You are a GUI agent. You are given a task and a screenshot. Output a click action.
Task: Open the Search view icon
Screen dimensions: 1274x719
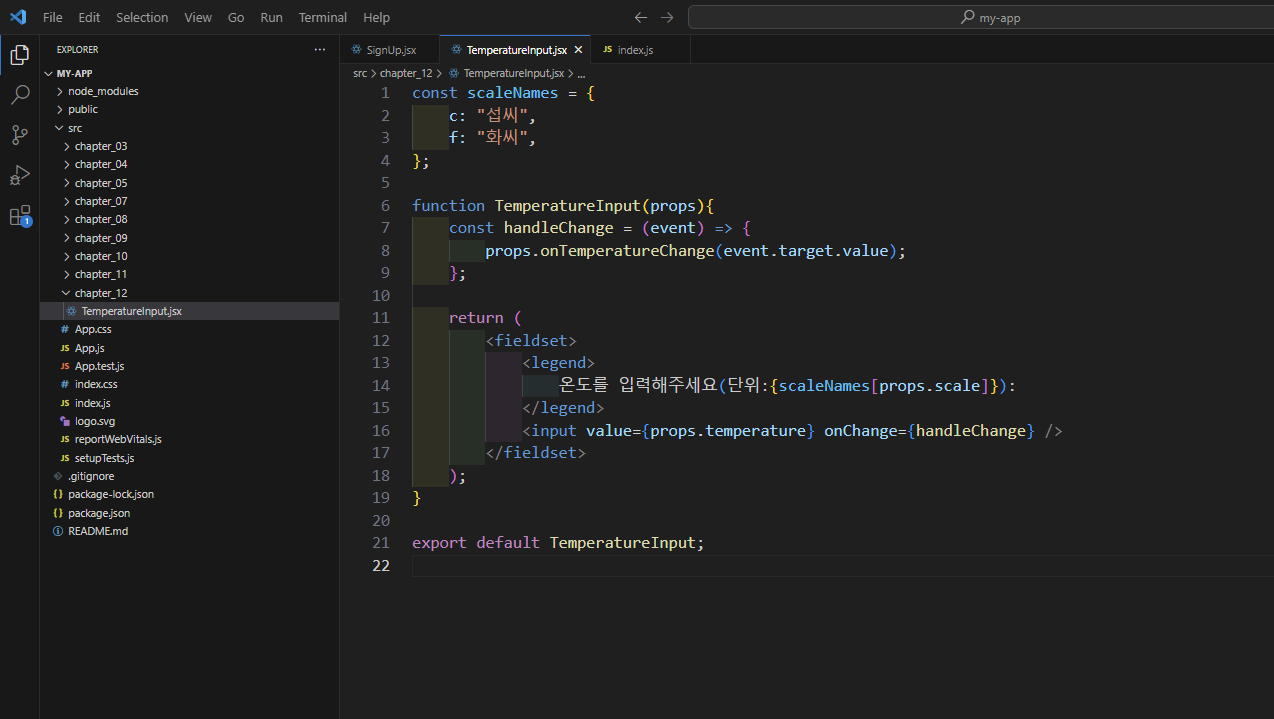pyautogui.click(x=19, y=95)
